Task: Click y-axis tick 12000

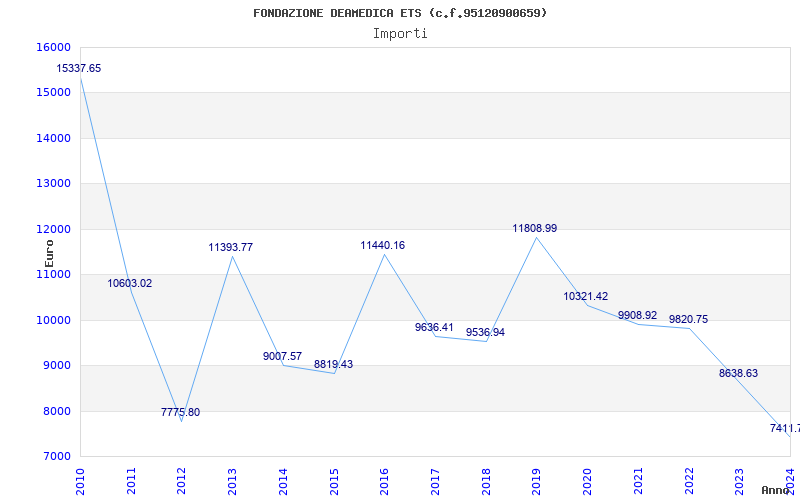Action: (54, 230)
